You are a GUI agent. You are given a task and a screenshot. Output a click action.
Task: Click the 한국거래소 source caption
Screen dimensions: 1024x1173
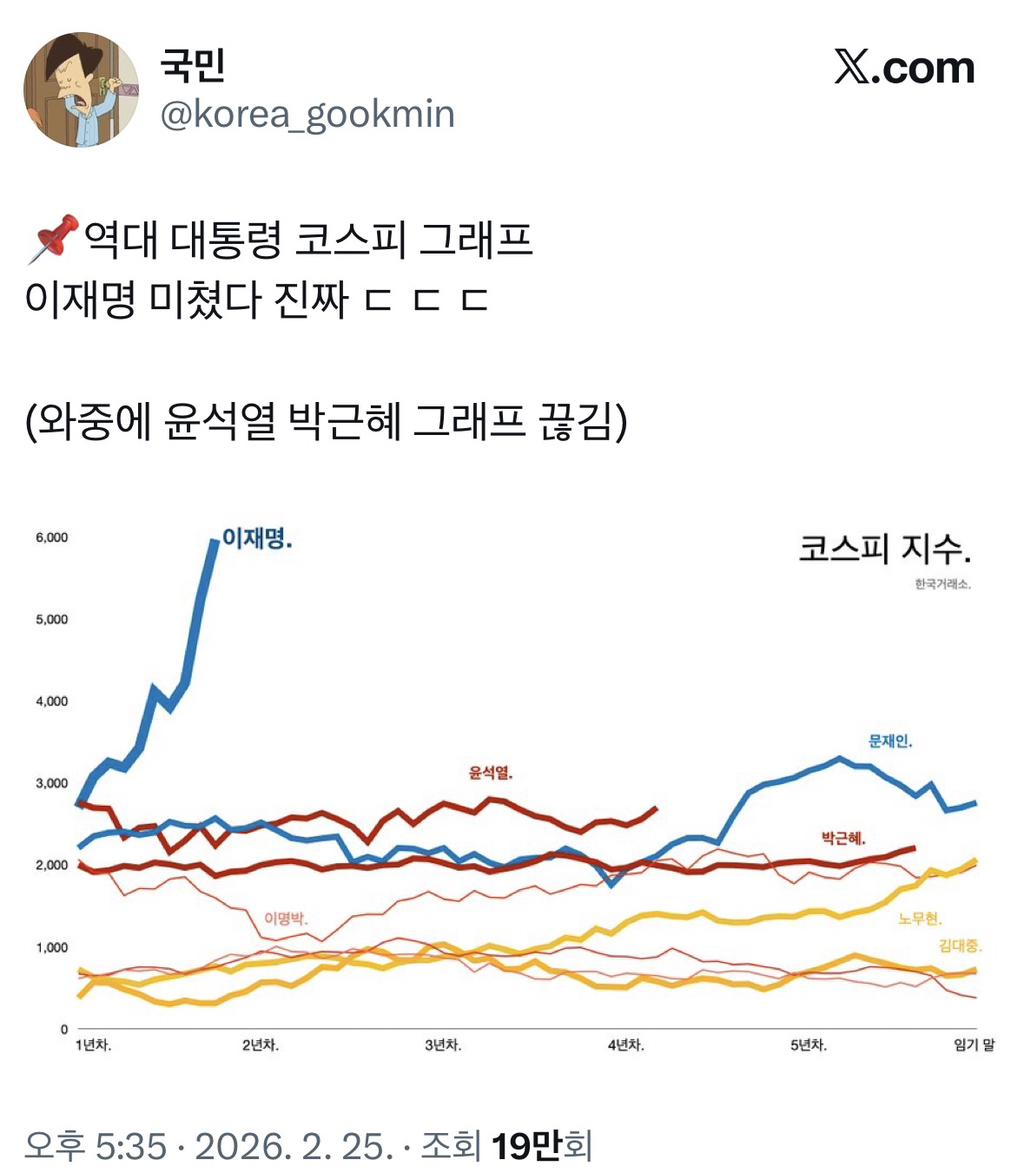(x=942, y=584)
